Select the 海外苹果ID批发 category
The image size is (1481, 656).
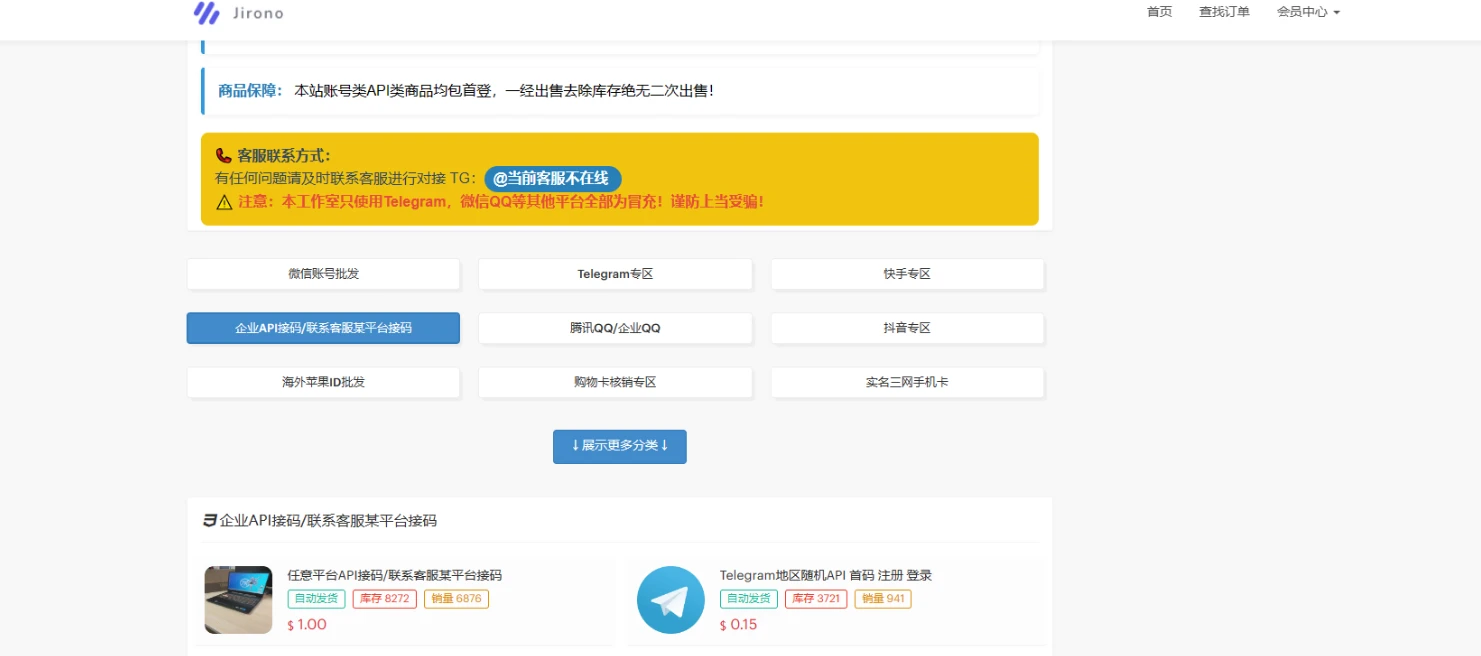(322, 382)
